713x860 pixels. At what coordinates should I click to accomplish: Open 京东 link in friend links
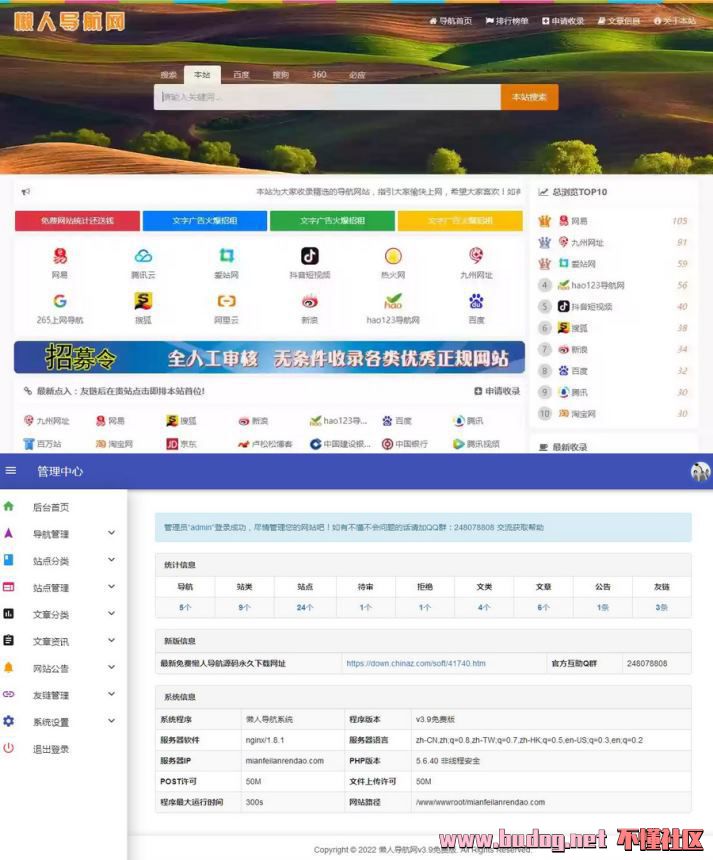pos(182,444)
